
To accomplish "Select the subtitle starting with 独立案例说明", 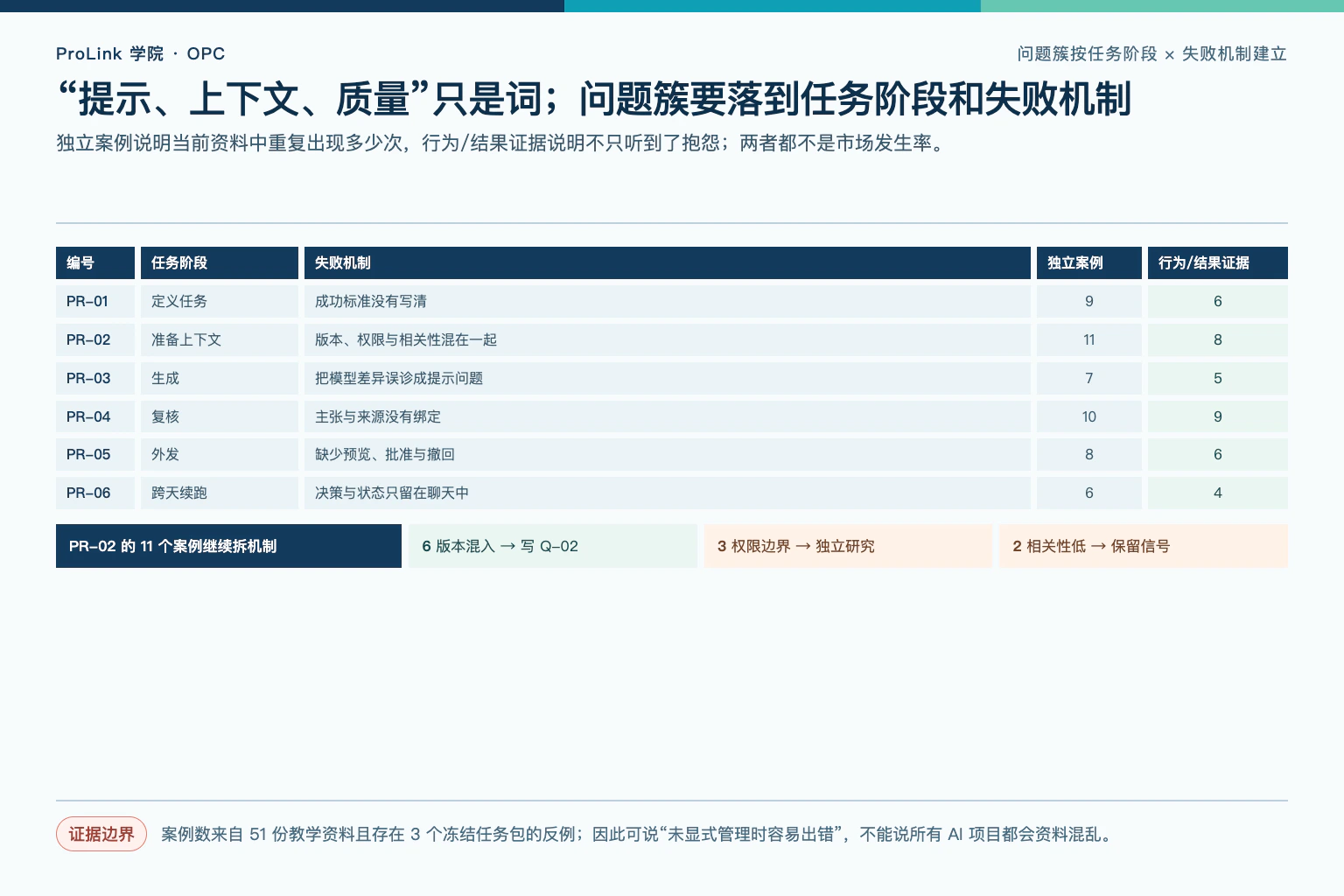I will (502, 143).
